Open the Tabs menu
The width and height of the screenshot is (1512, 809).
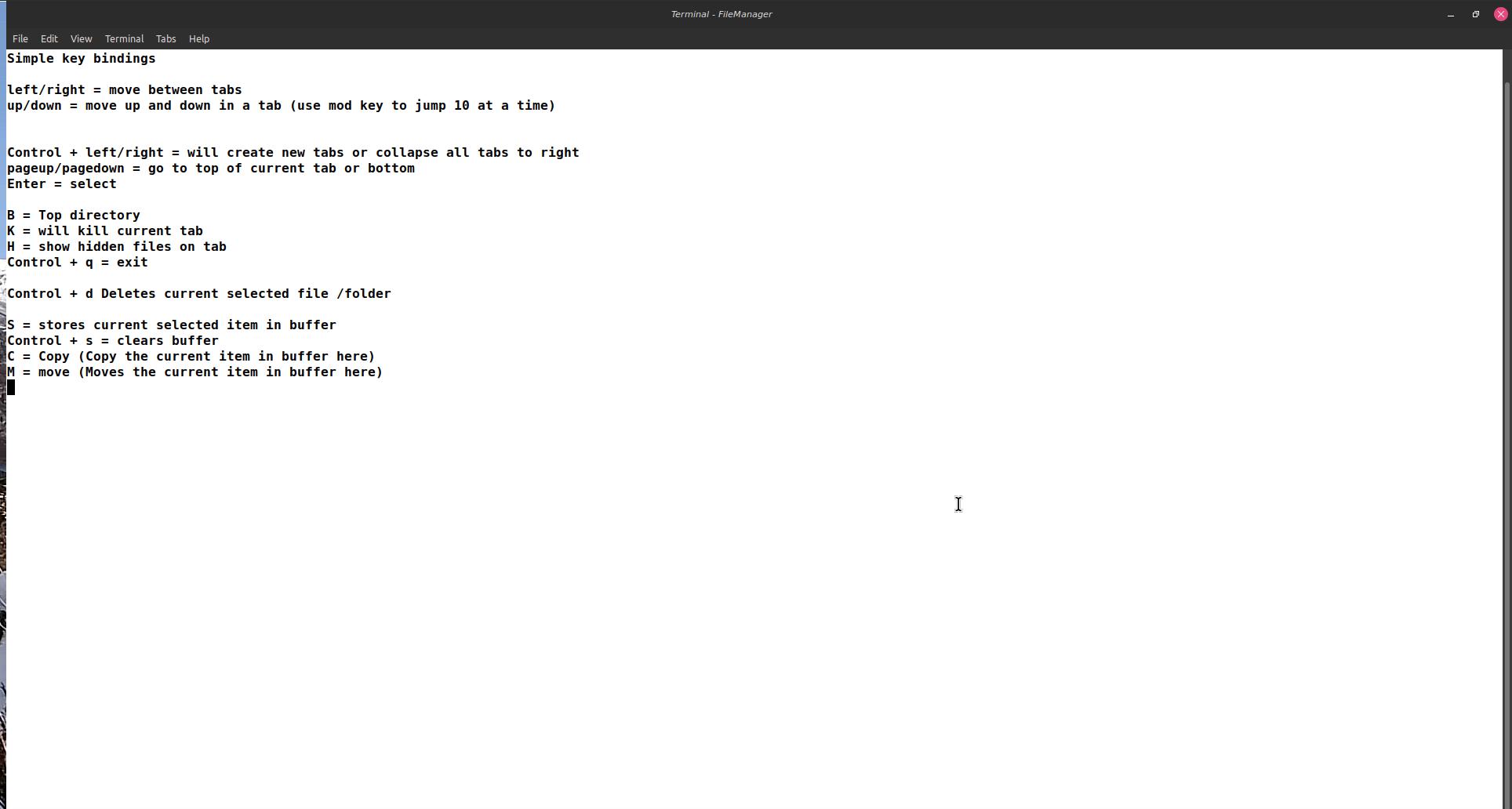165,38
